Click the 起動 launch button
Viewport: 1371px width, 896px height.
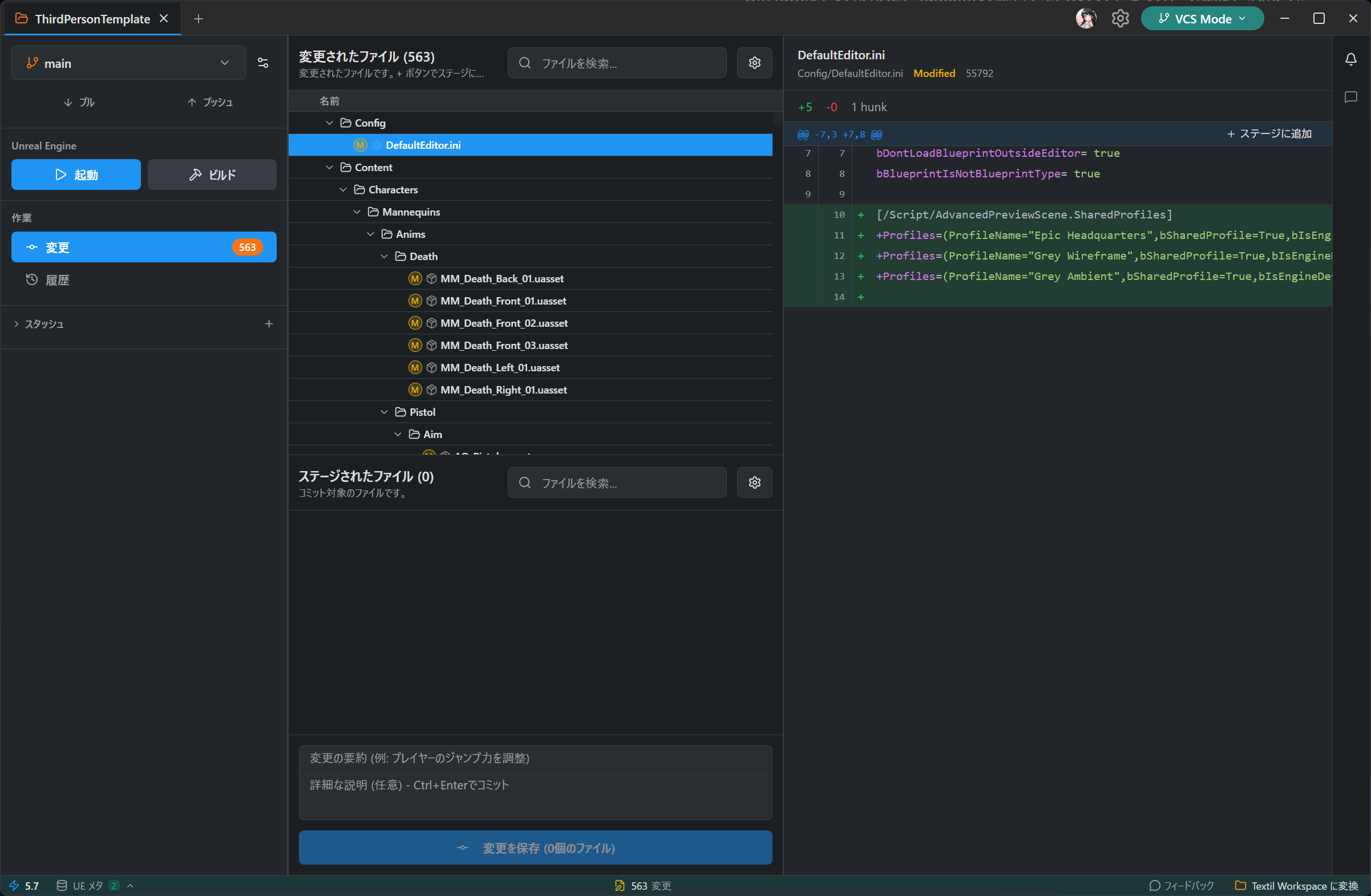76,175
